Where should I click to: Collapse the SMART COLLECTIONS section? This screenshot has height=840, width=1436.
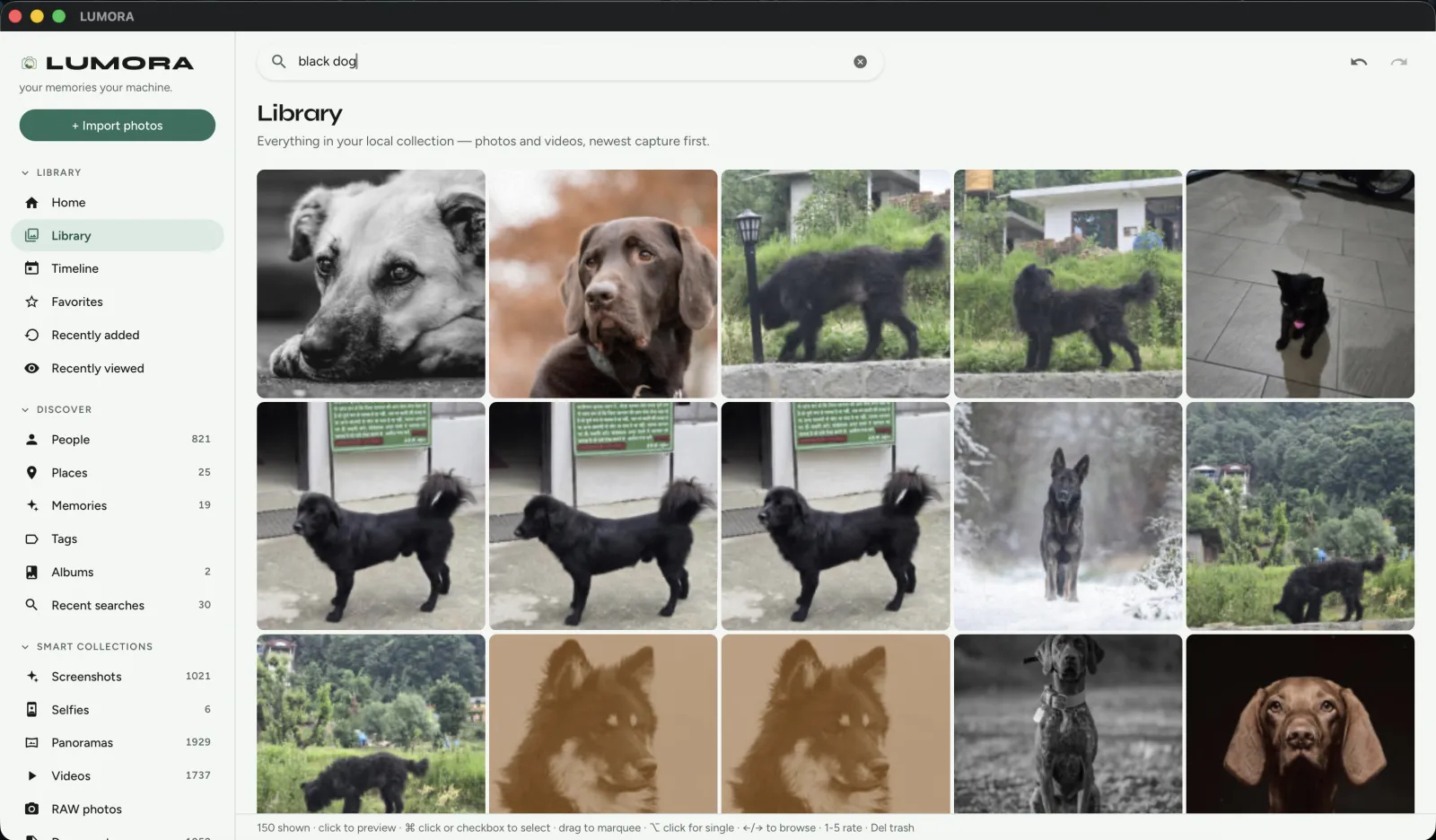pos(25,646)
